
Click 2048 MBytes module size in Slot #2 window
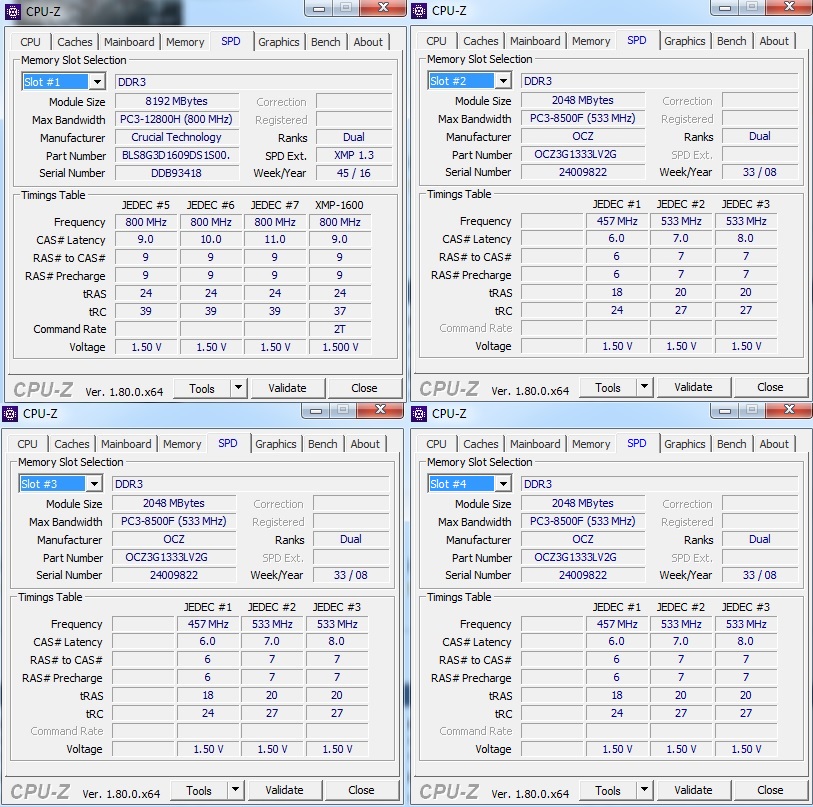click(x=583, y=100)
